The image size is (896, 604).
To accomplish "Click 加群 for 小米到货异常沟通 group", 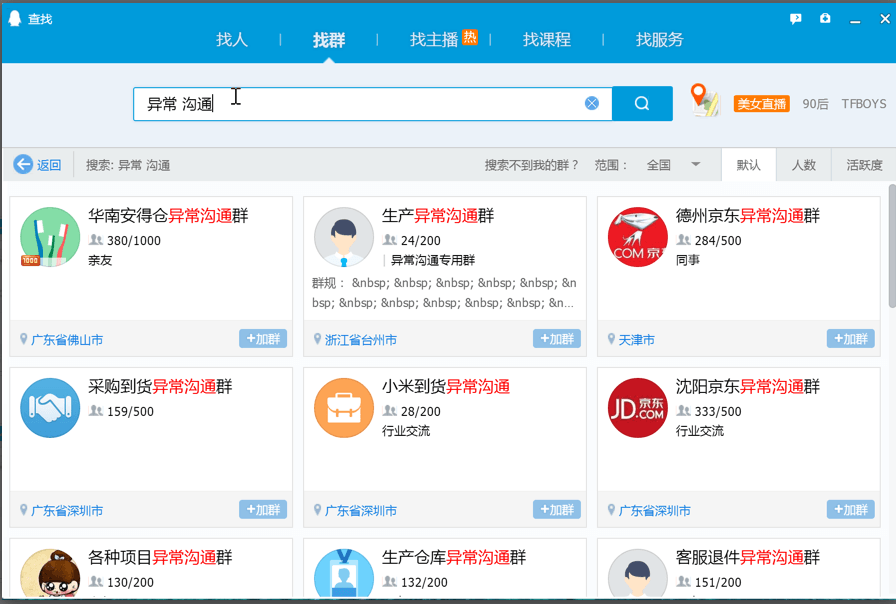I will (556, 510).
